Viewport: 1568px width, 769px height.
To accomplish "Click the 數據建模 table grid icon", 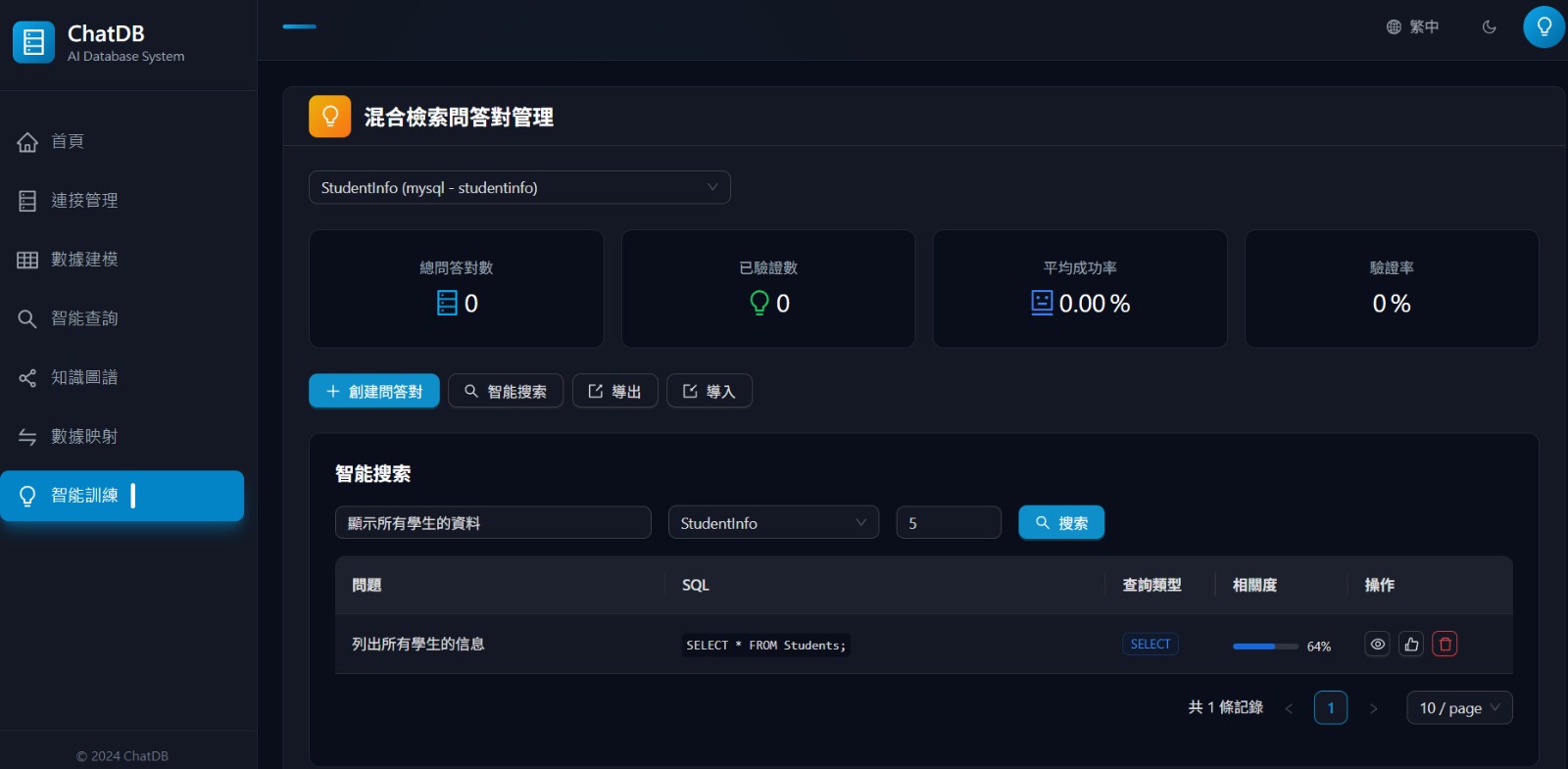I will tap(27, 260).
